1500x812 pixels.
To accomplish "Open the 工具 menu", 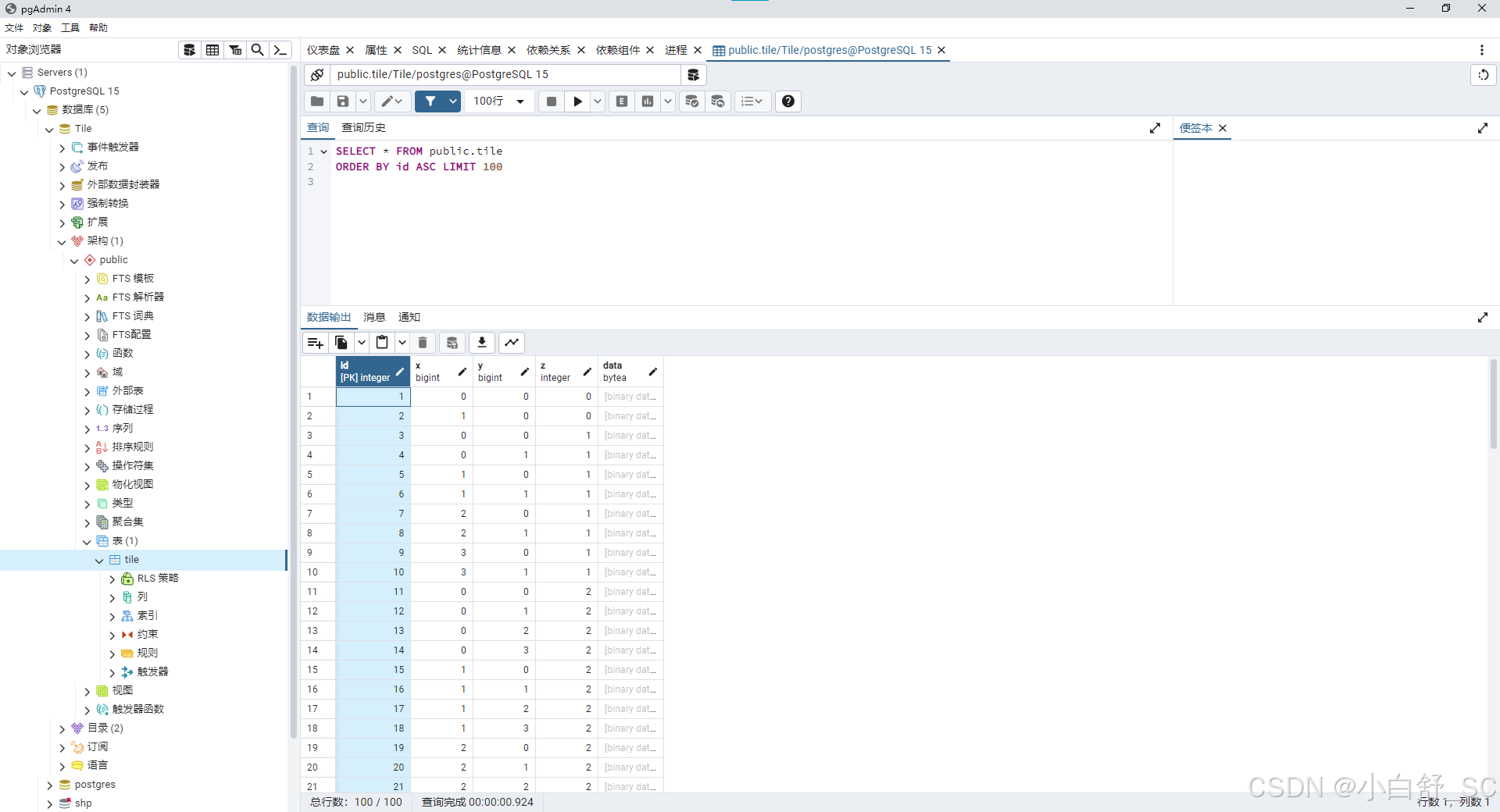I will click(x=70, y=28).
